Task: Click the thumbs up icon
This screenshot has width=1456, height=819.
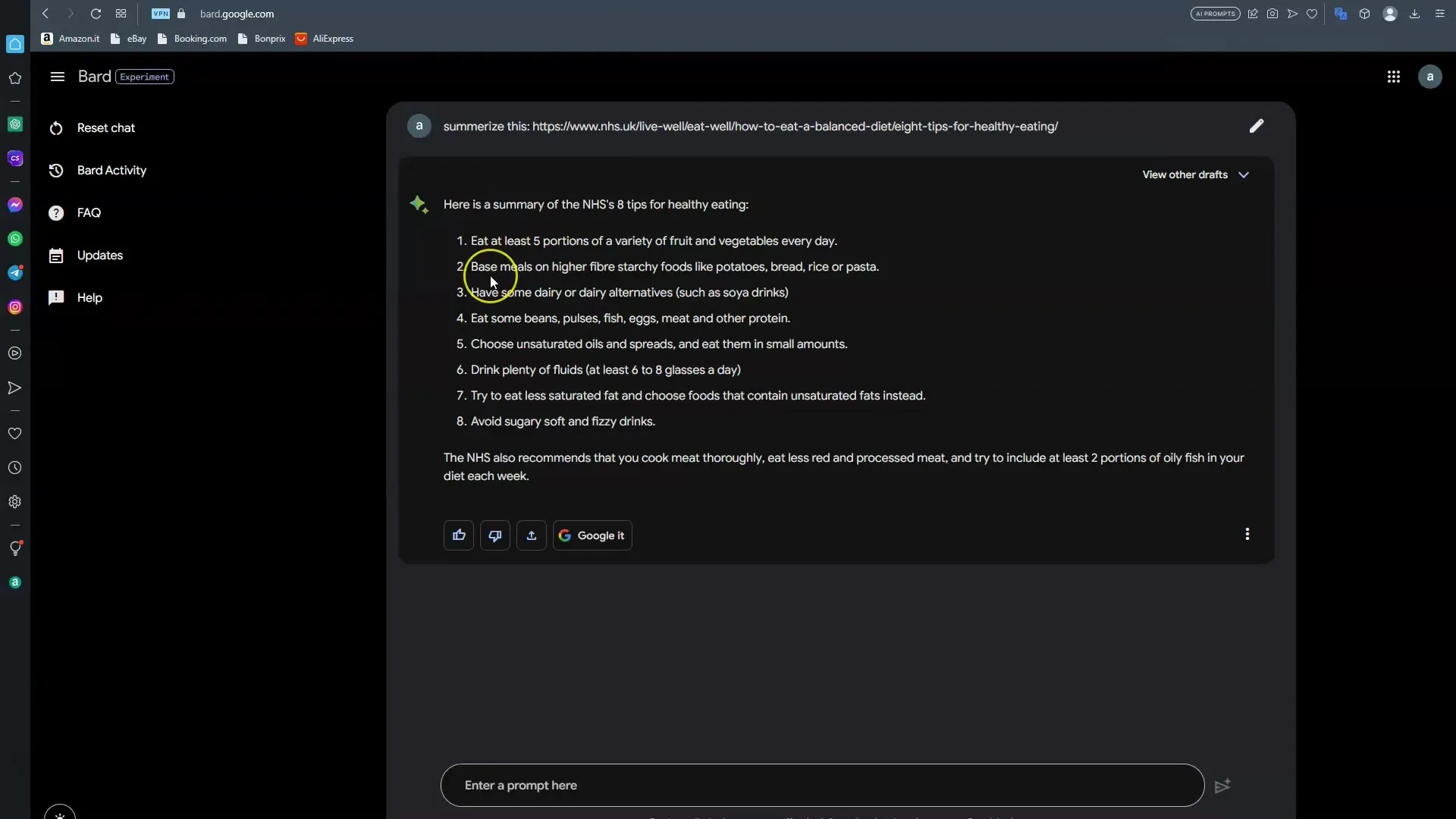Action: [459, 535]
